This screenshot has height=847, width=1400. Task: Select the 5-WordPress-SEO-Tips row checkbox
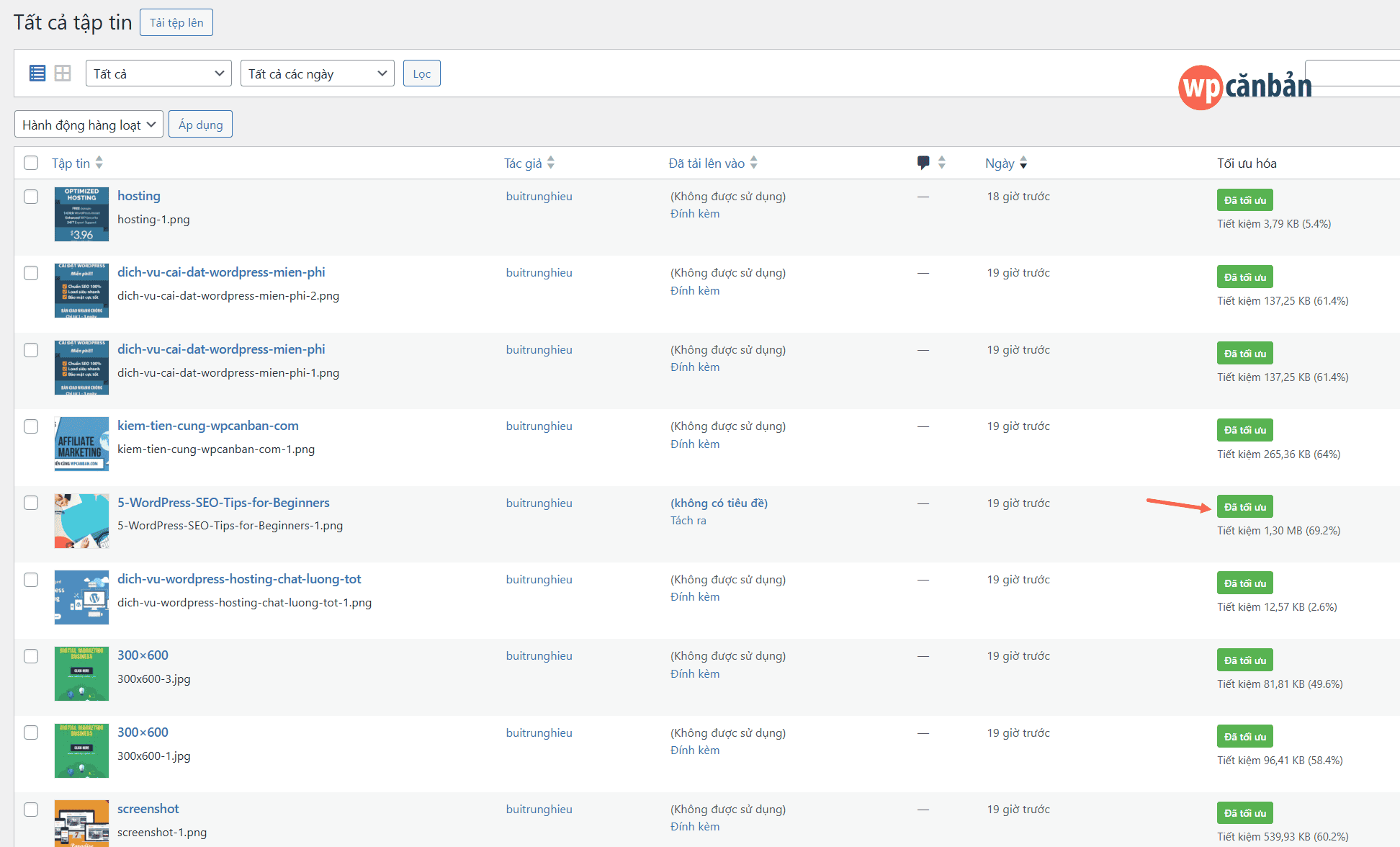click(x=31, y=503)
